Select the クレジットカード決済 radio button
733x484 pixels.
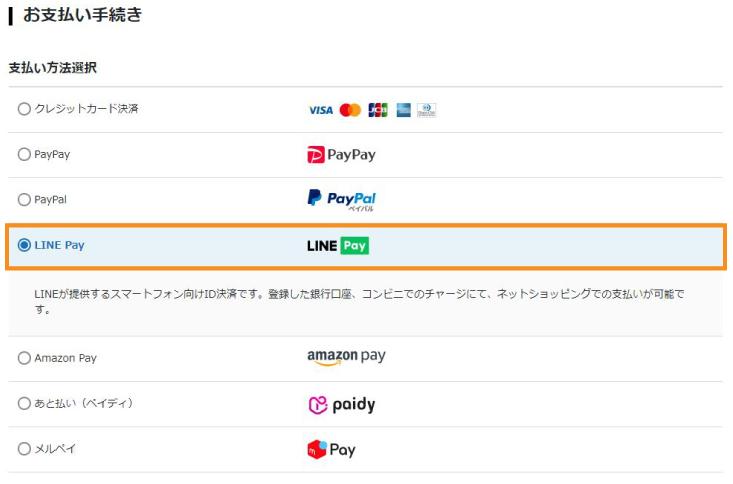pyautogui.click(x=24, y=109)
